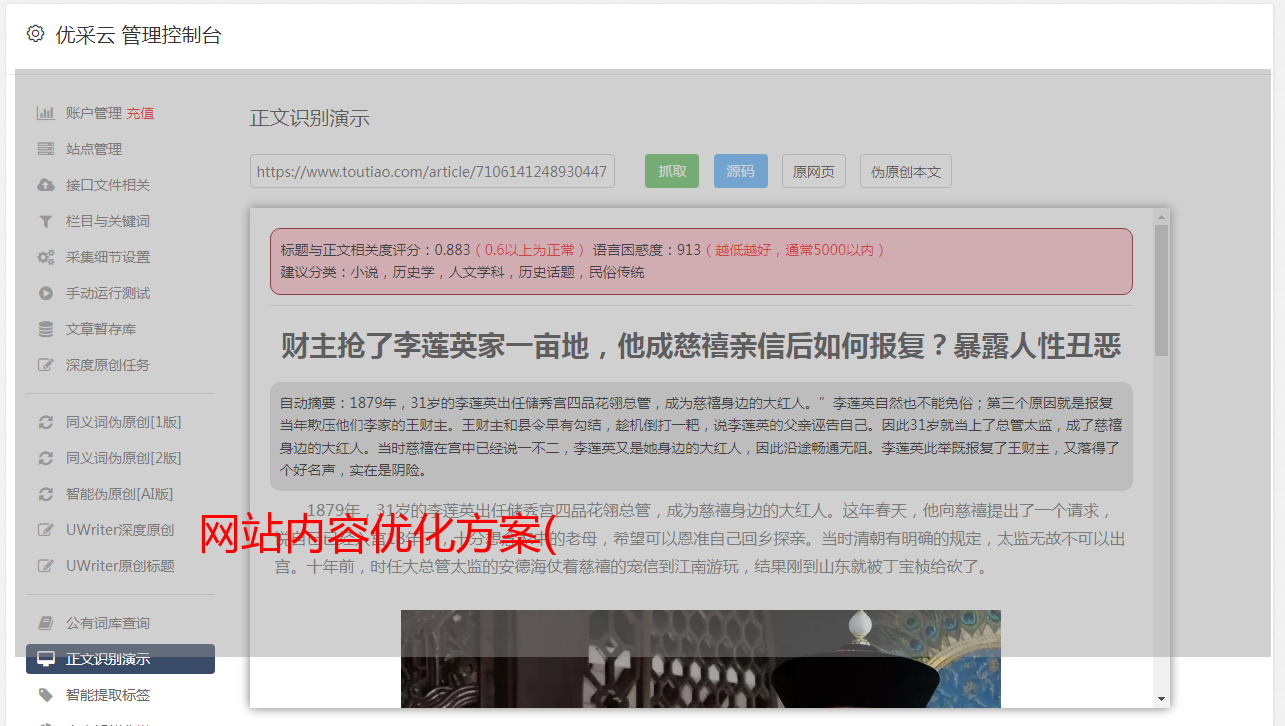This screenshot has width=1285, height=726.
Task: Click the bar chart icon for 账户管理
Action: click(x=45, y=113)
